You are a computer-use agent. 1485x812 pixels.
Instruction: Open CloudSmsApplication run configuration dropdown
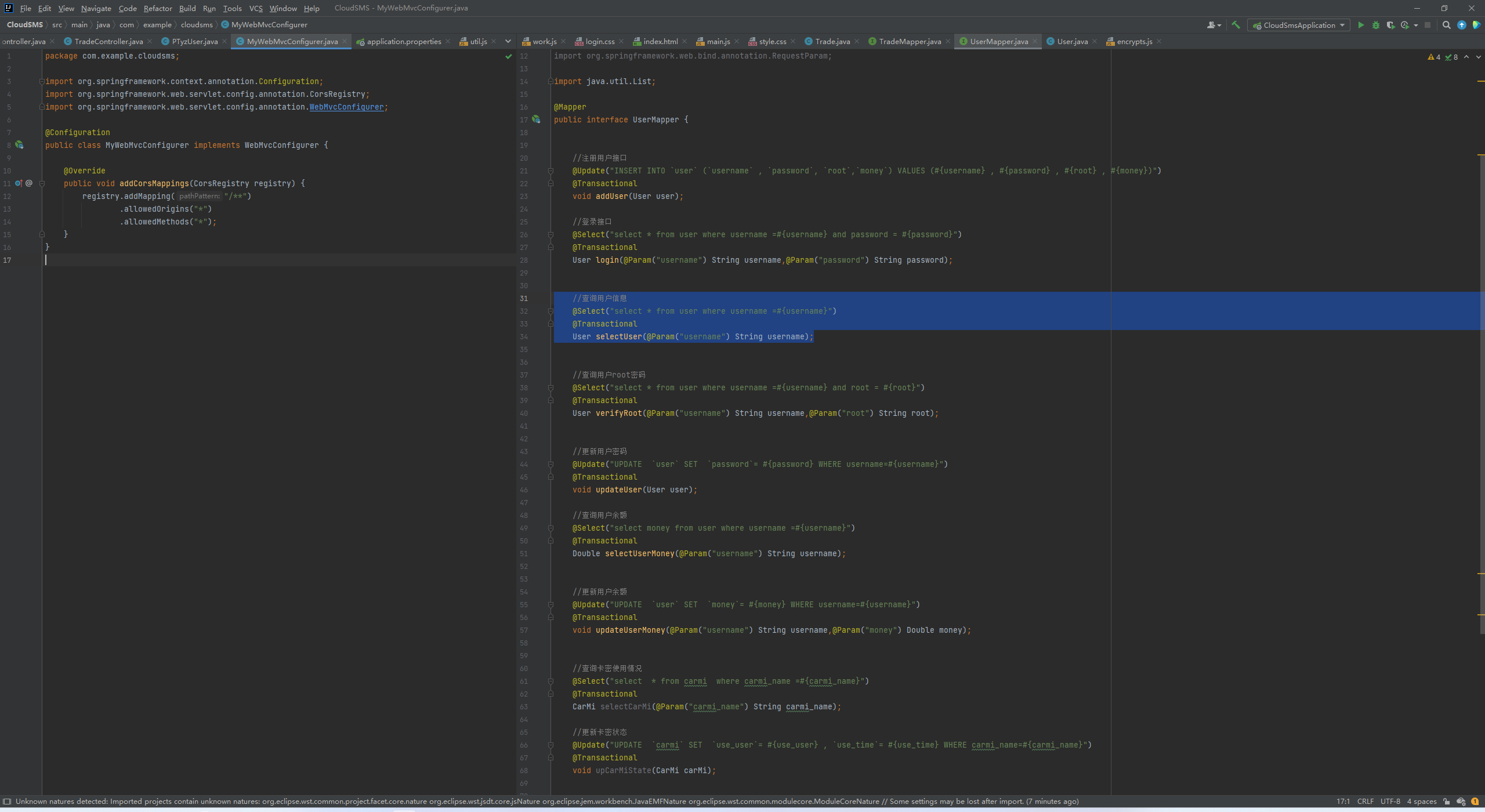(1298, 25)
